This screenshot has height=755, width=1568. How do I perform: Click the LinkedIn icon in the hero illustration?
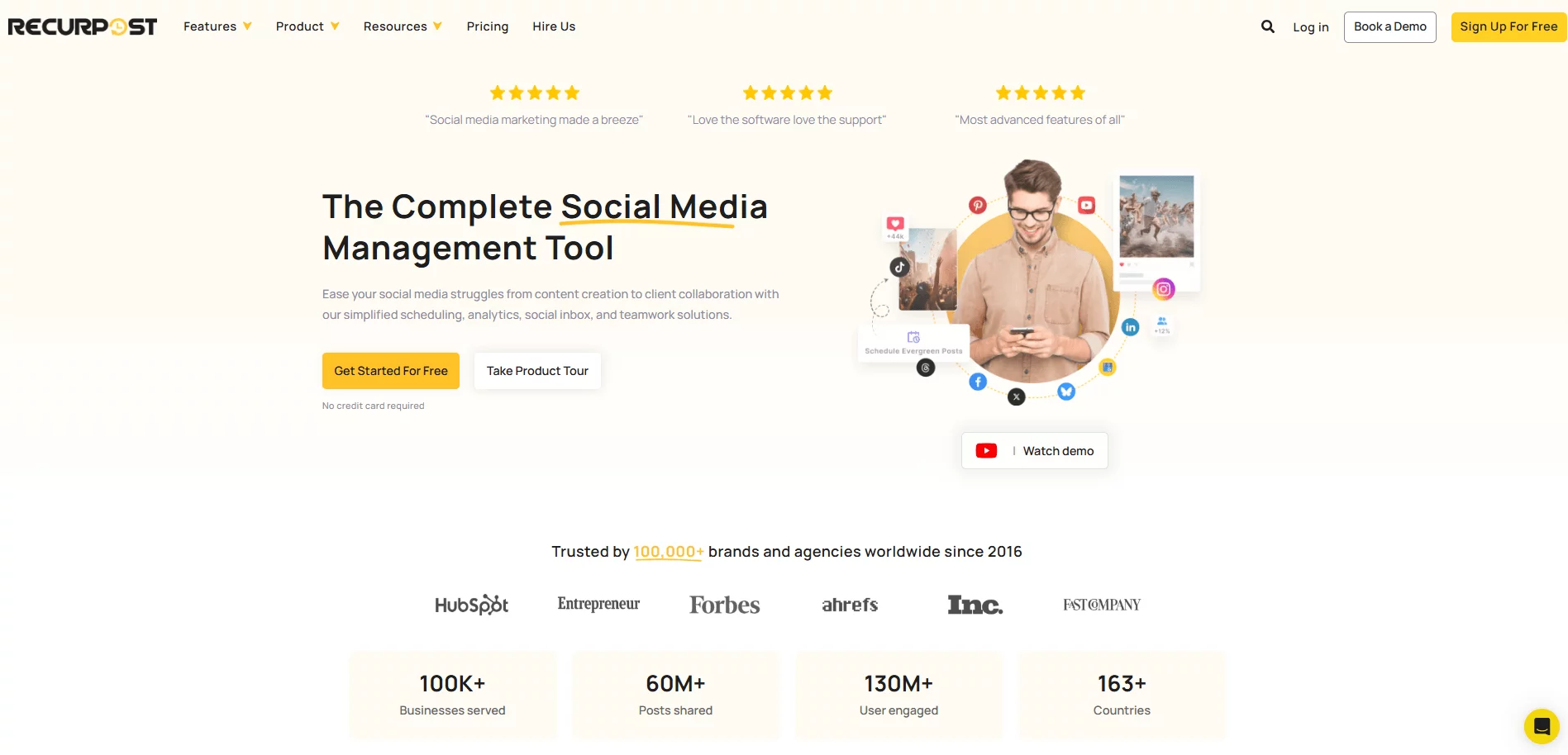[x=1130, y=327]
